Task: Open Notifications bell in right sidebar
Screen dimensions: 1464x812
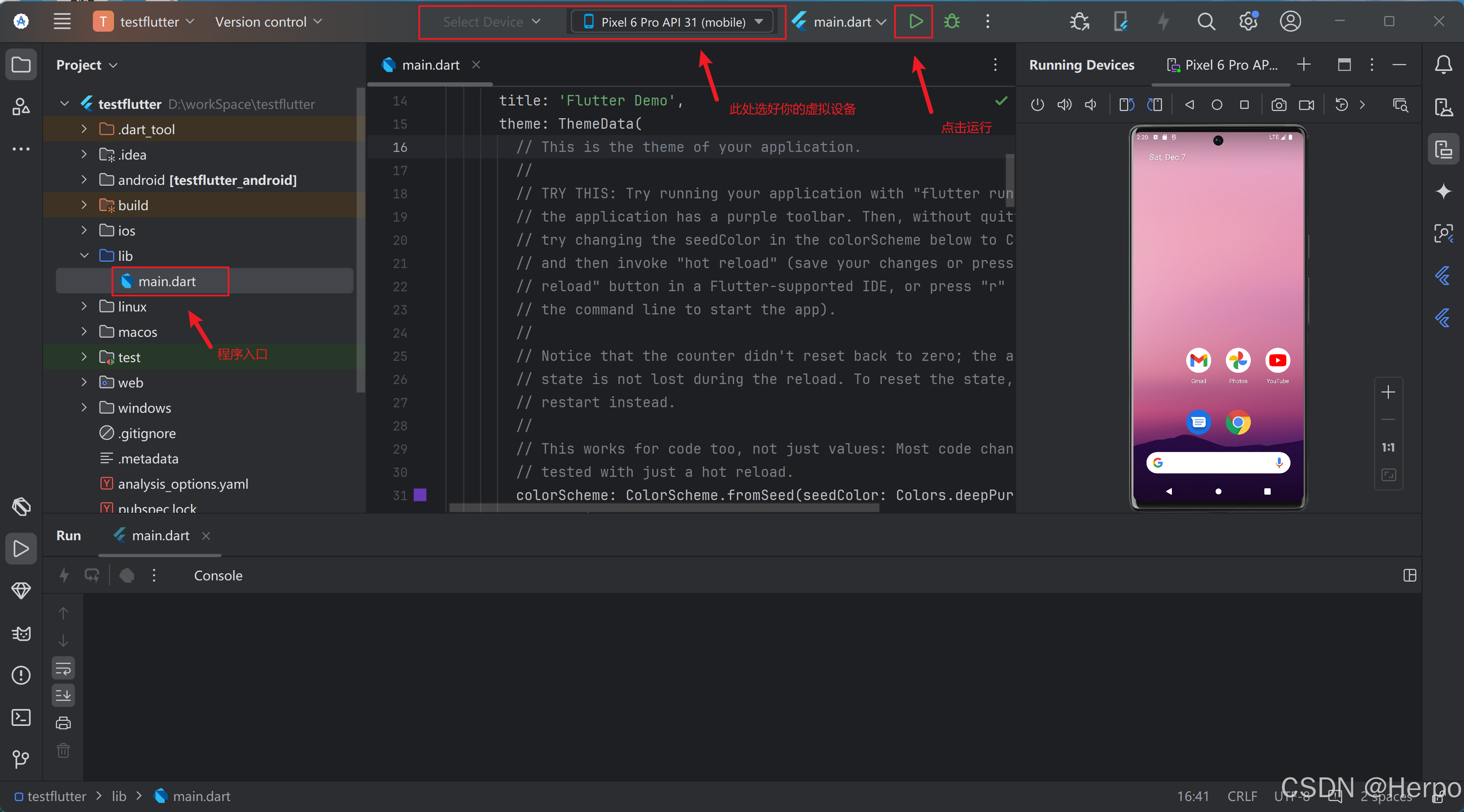Action: pyautogui.click(x=1443, y=65)
